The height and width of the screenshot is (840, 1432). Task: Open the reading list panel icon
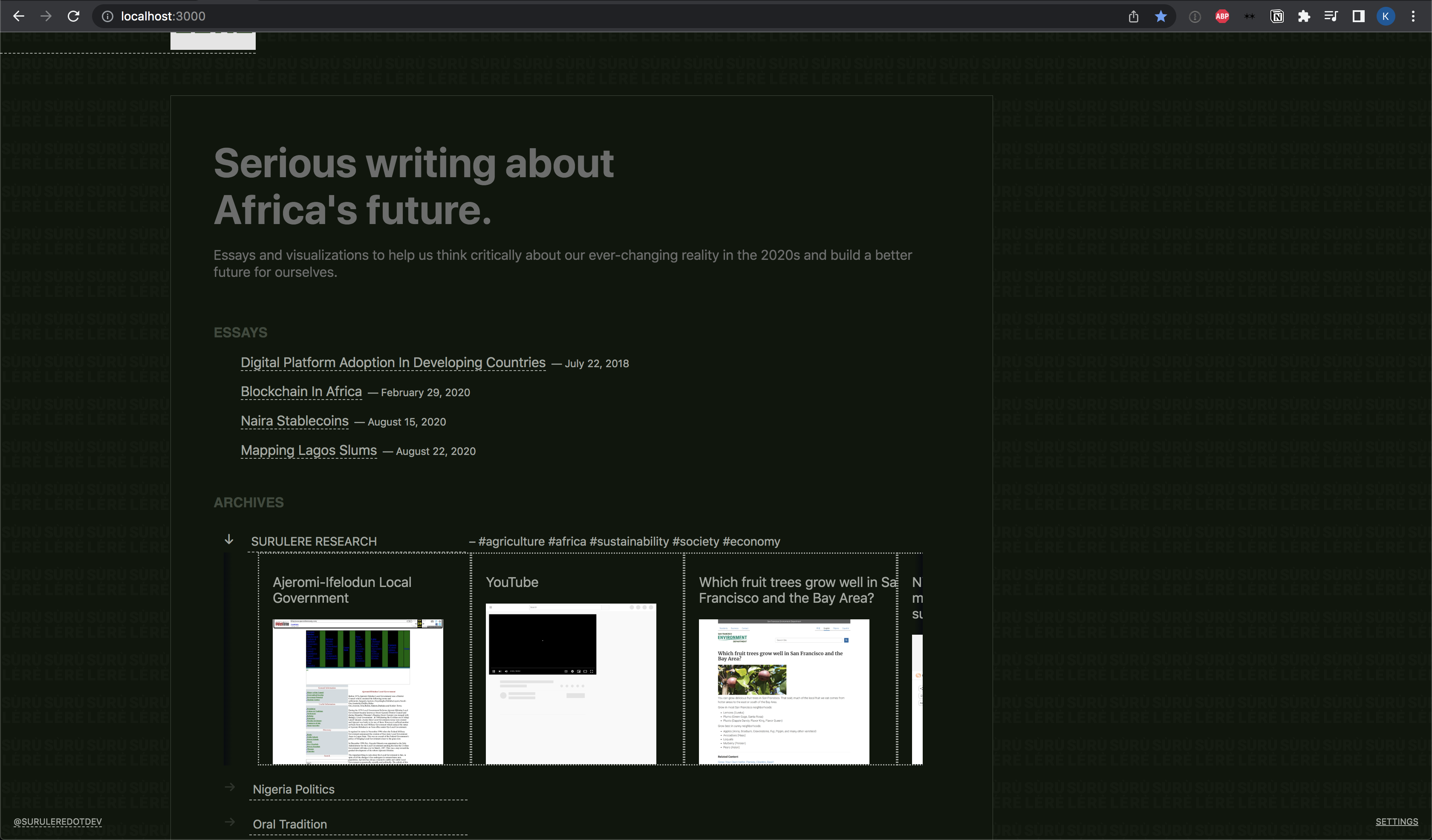[x=1331, y=16]
